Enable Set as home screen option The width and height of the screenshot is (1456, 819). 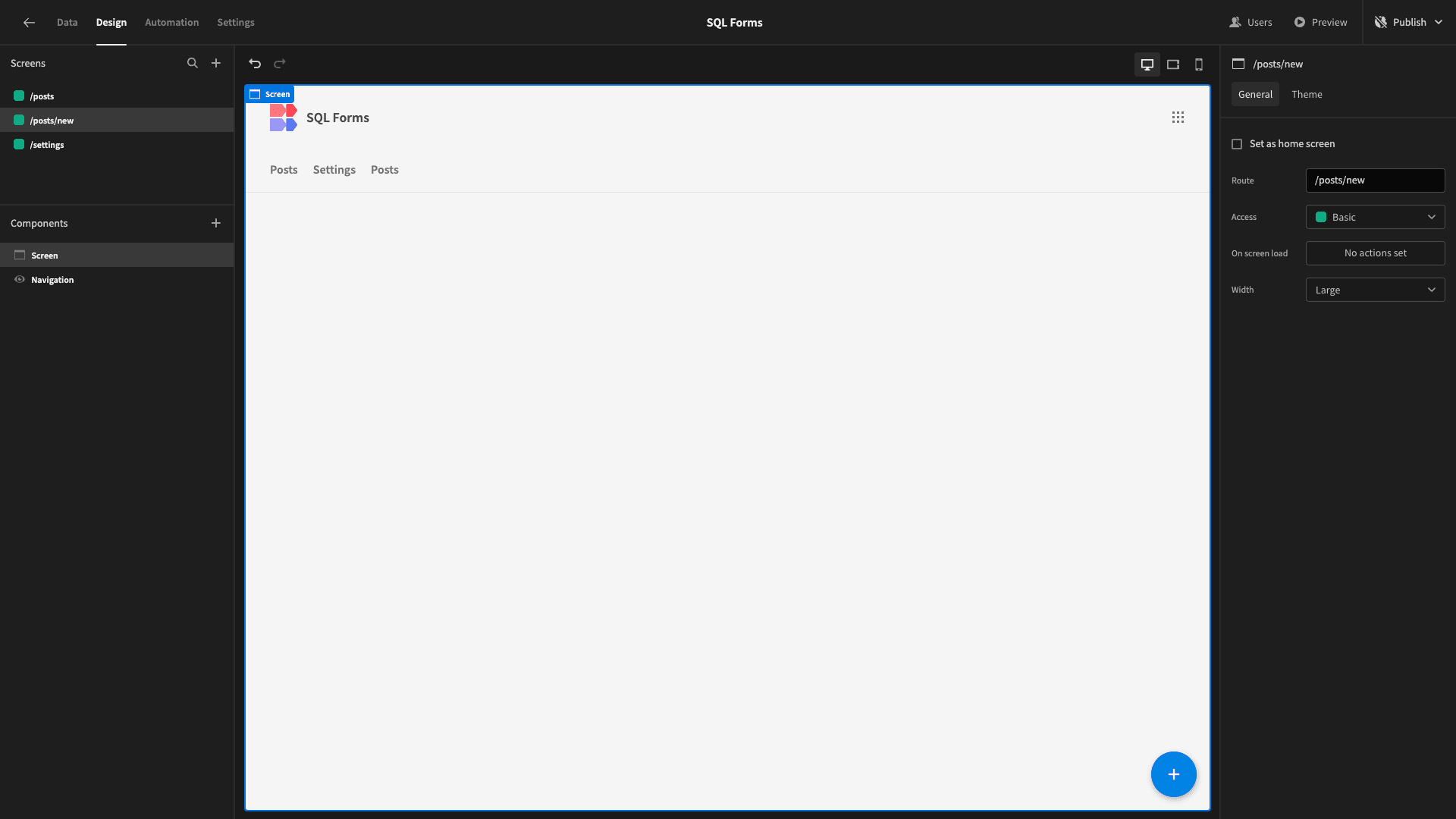[x=1237, y=143]
